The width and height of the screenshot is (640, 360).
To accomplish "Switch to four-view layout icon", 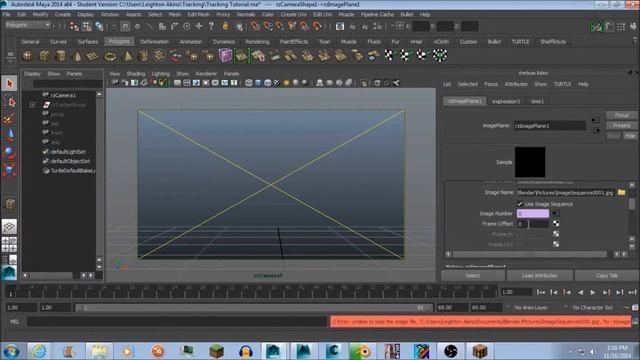I will (x=9, y=244).
